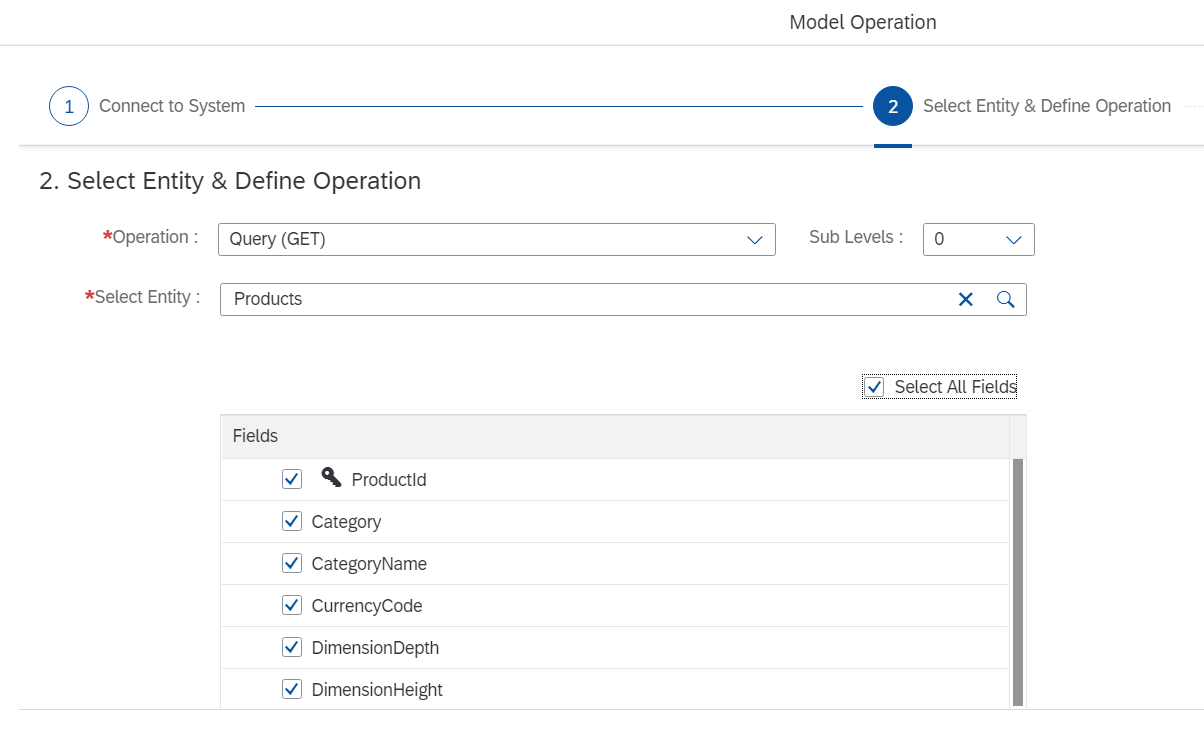Disable the DimensionDepth field checkbox

point(292,647)
